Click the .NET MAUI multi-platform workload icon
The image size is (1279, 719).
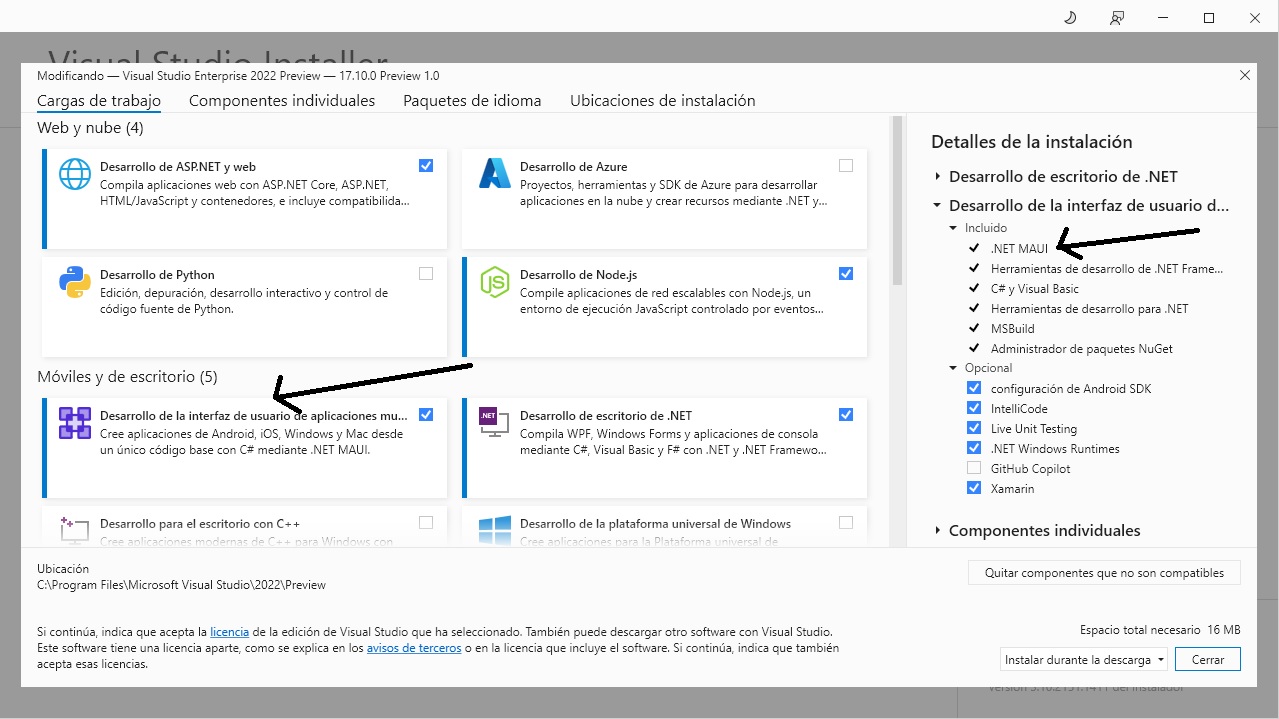(75, 423)
